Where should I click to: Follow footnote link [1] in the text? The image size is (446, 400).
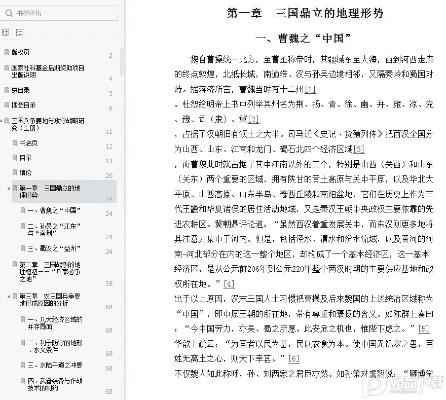pyautogui.click(x=310, y=89)
